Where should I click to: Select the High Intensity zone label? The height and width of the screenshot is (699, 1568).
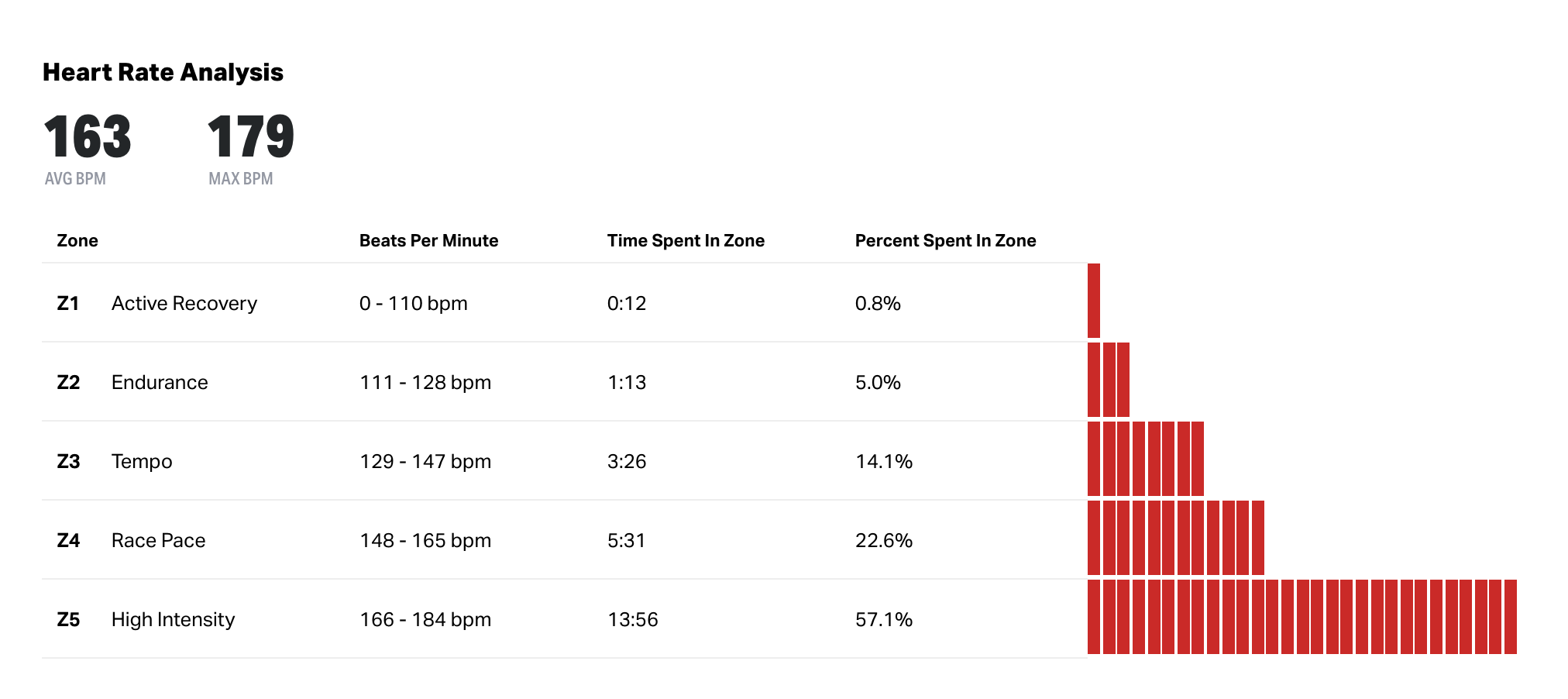pyautogui.click(x=173, y=620)
